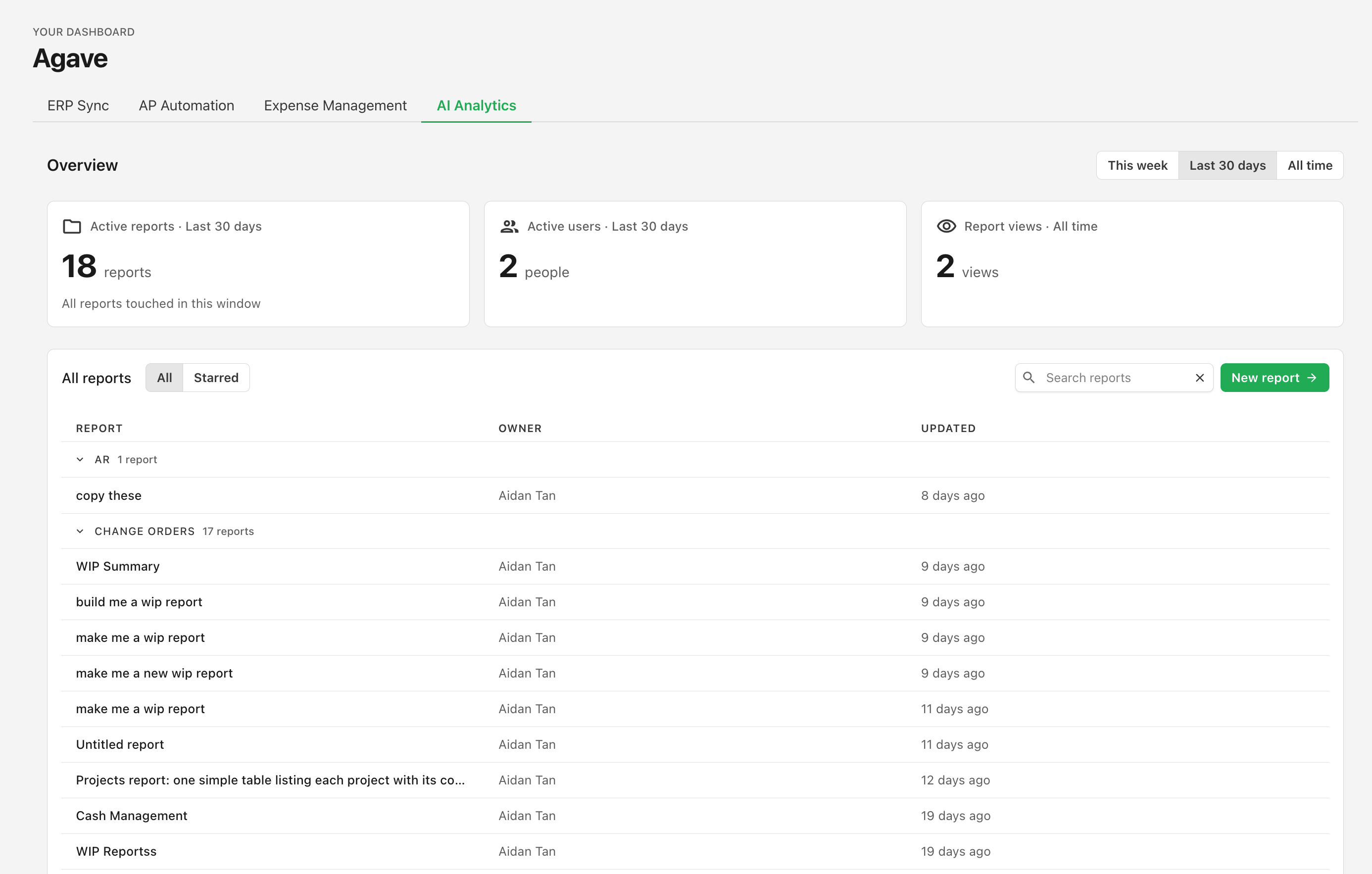Click All reports touched in this window text
1372x874 pixels.
click(161, 304)
